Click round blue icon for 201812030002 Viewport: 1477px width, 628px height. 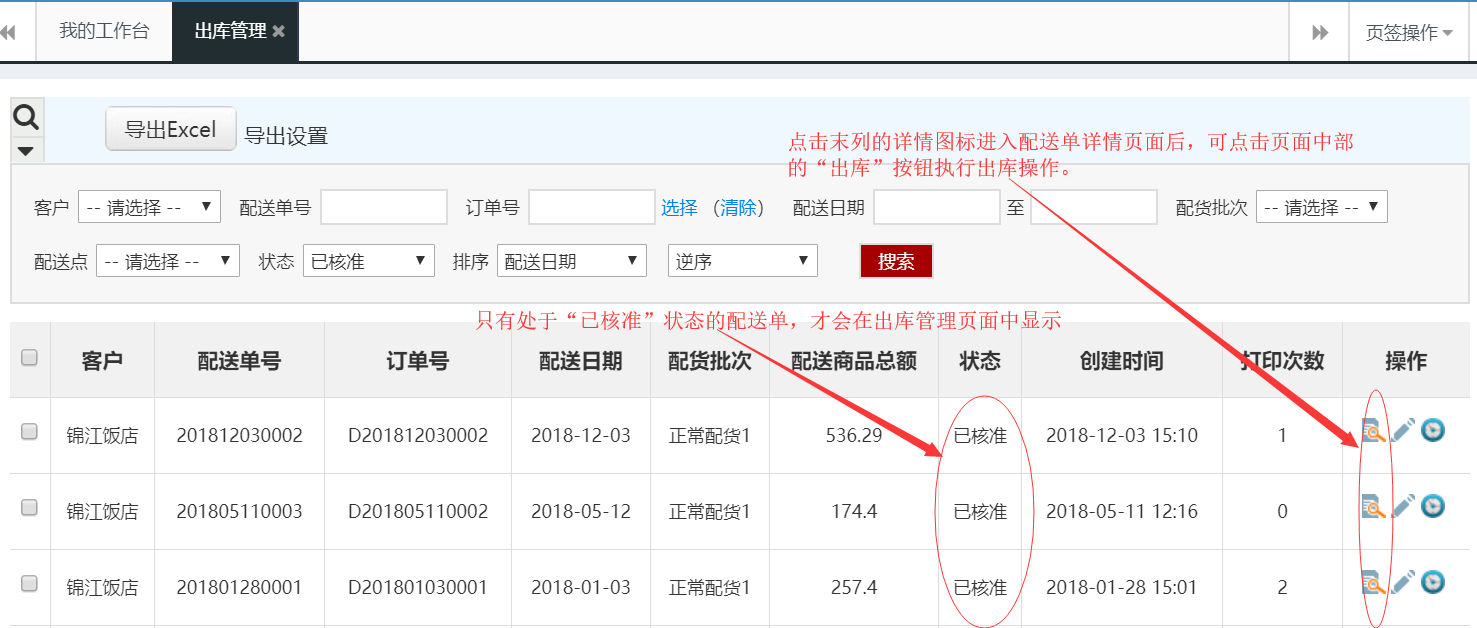click(1433, 430)
